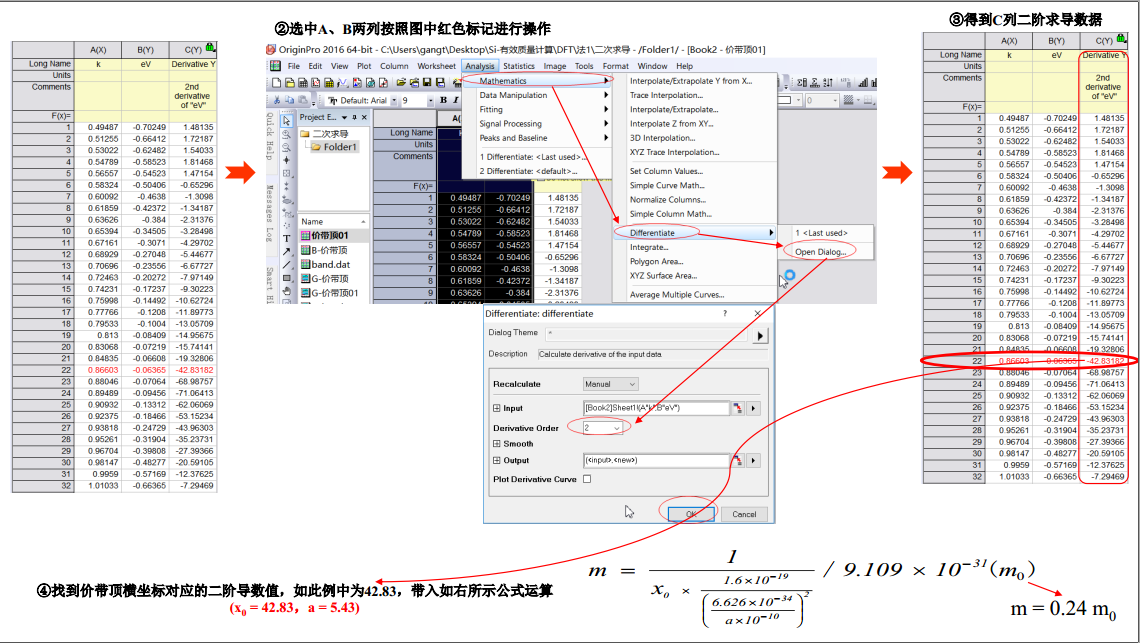
Task: Click the Sort columns toolbar icon
Action: 827,82
